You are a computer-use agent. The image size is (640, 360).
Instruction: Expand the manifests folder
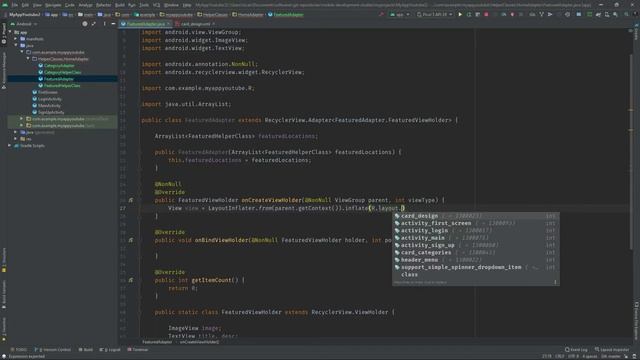point(16,39)
